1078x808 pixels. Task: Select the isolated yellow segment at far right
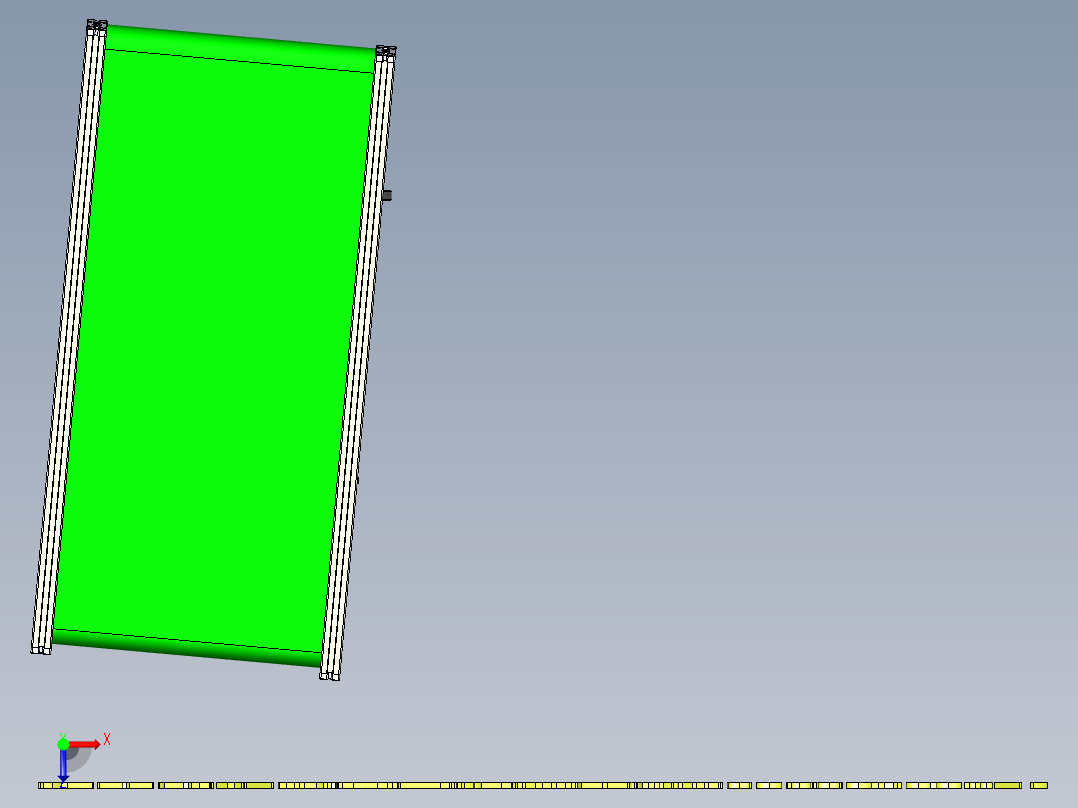pyautogui.click(x=1039, y=785)
